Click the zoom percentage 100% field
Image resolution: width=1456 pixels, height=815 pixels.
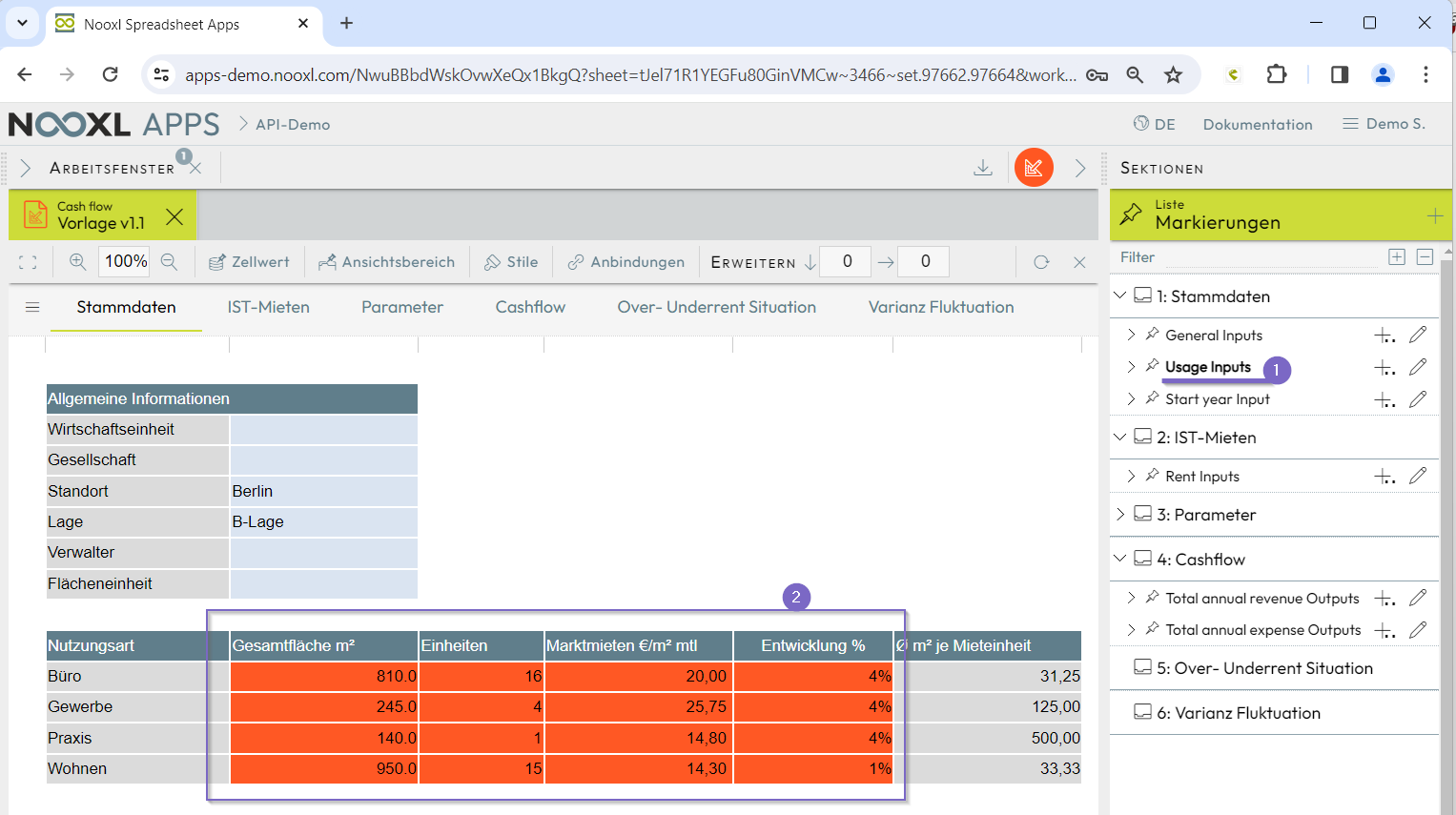click(126, 261)
